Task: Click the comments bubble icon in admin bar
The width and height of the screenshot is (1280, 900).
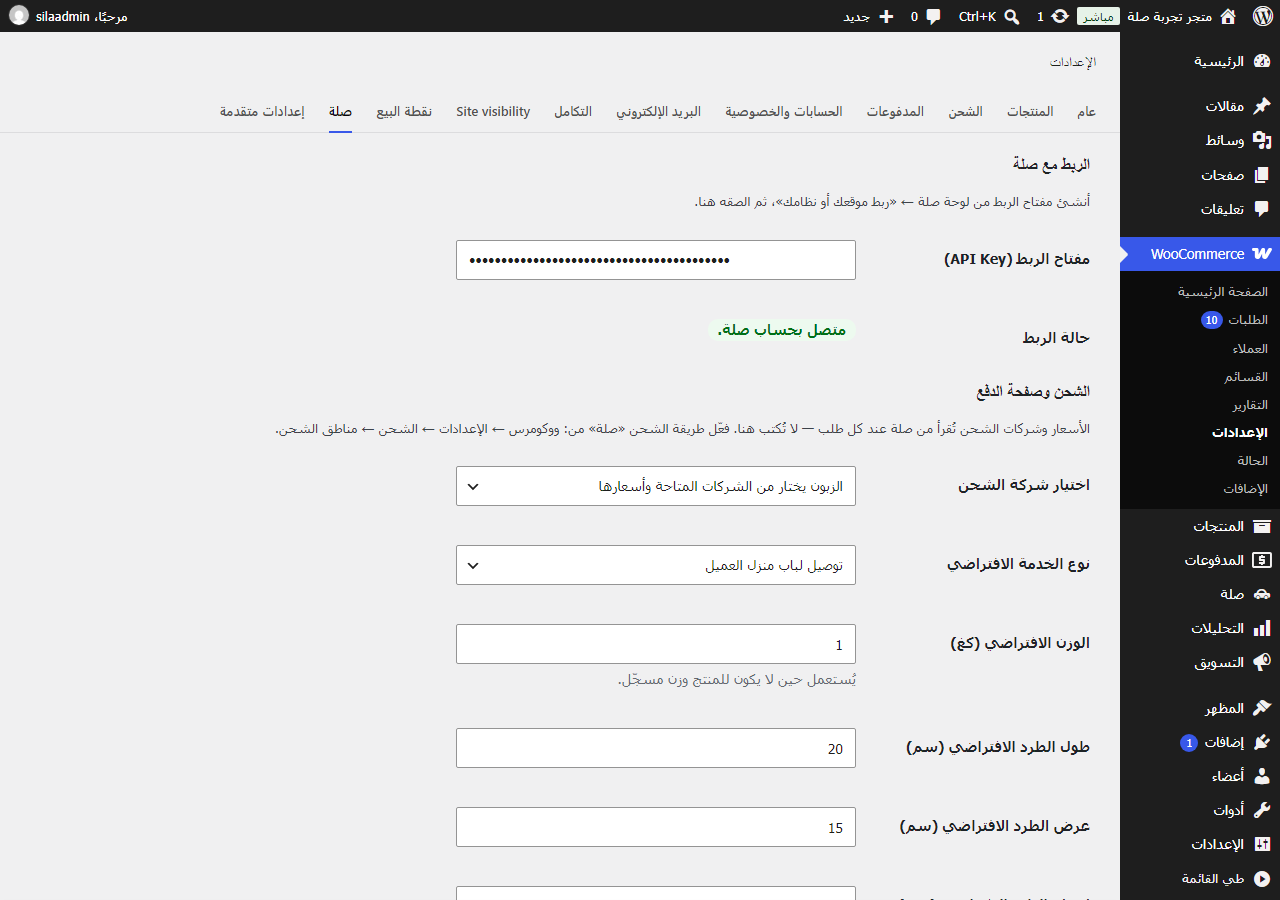Action: tap(933, 16)
